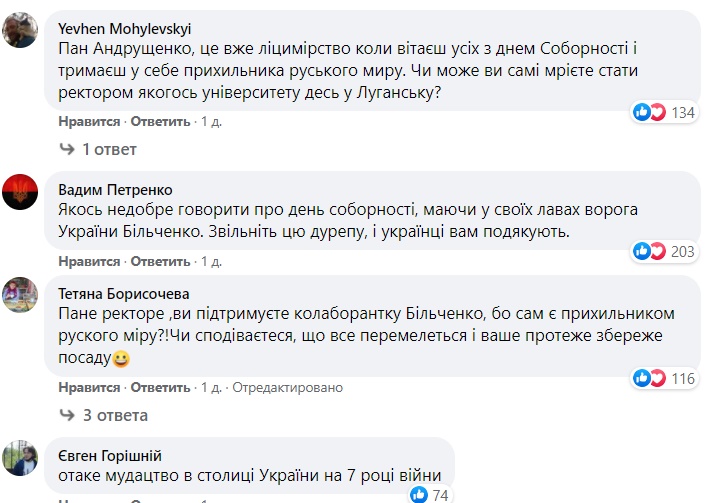Open Вадим Петренко's profile name link
This screenshot has height=503, width=714.
[115, 189]
